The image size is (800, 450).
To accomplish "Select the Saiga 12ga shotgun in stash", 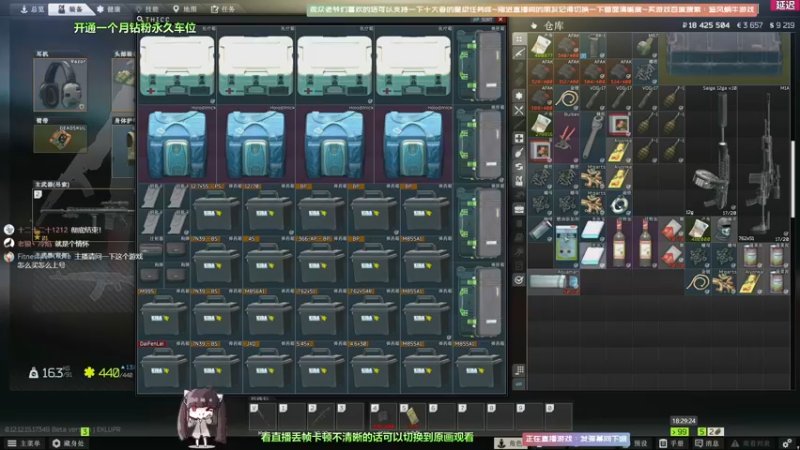I will click(712, 151).
